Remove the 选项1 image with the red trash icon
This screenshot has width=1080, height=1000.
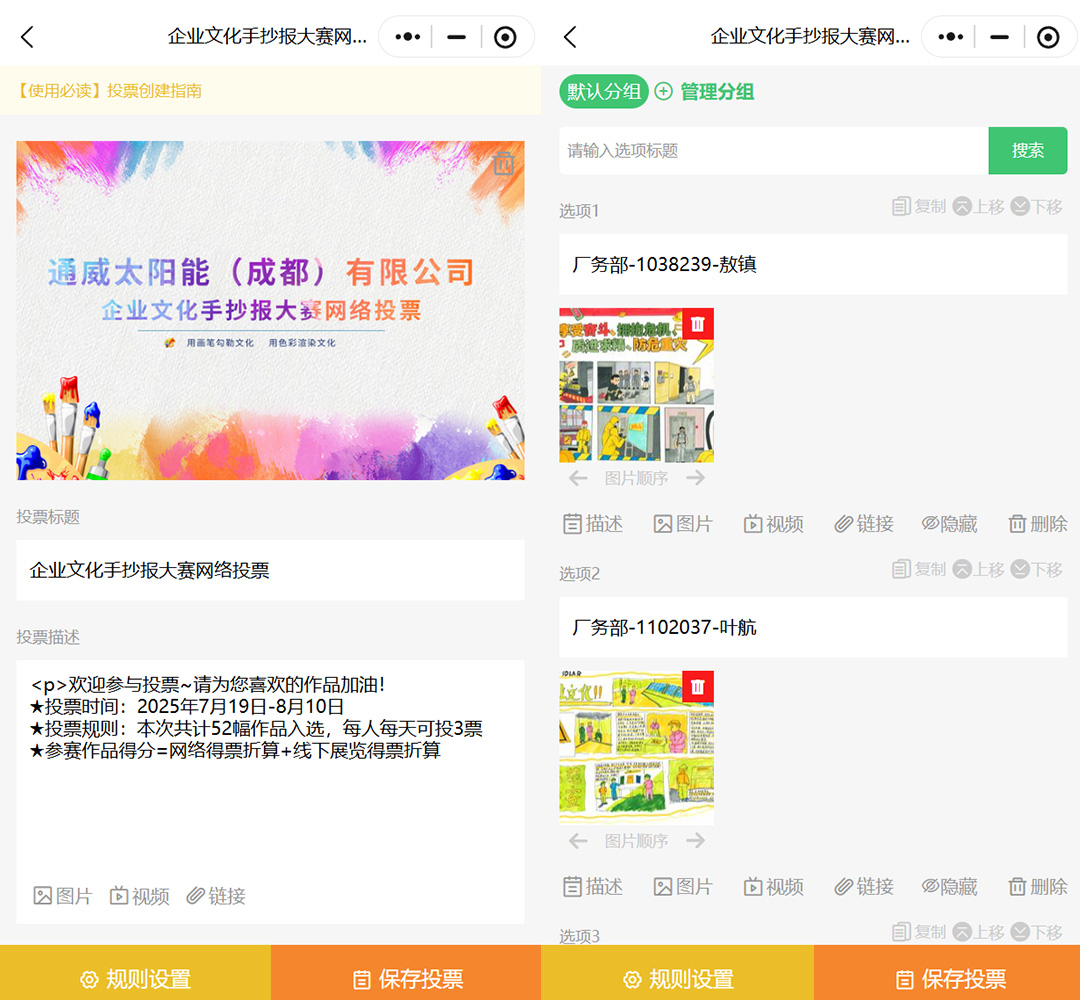coord(698,324)
